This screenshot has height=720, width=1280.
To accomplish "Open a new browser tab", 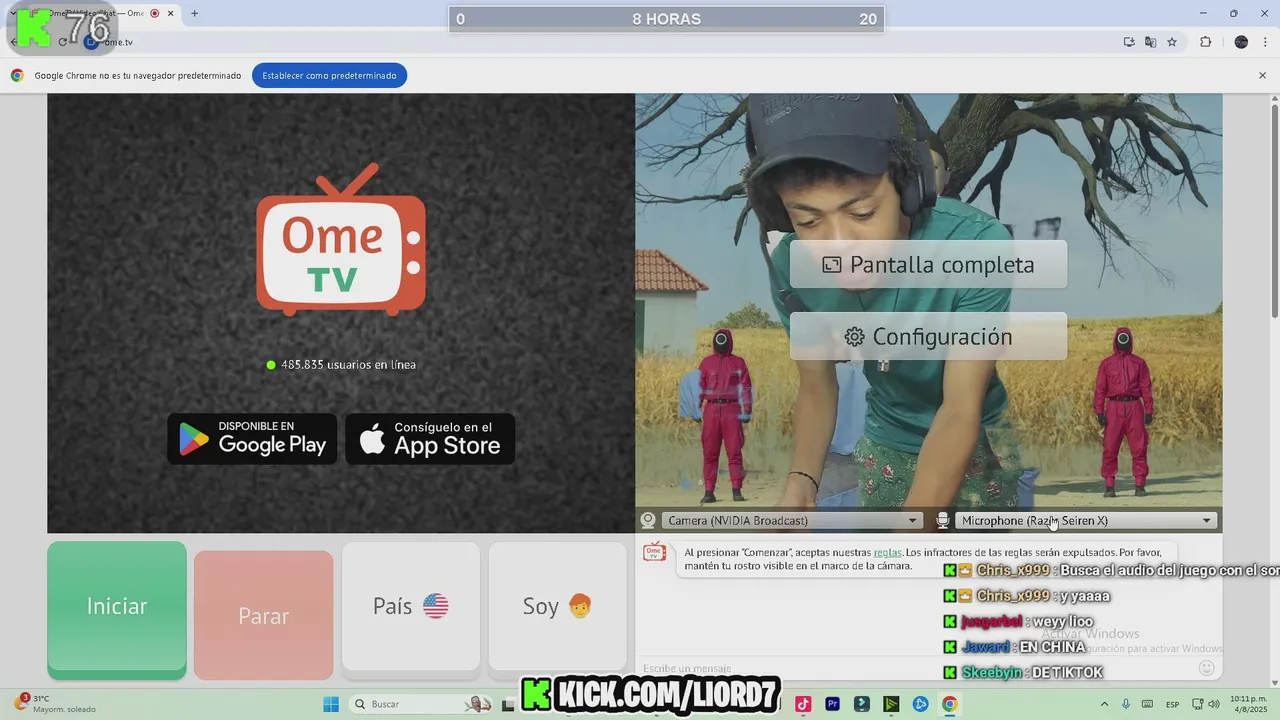I will click(194, 13).
